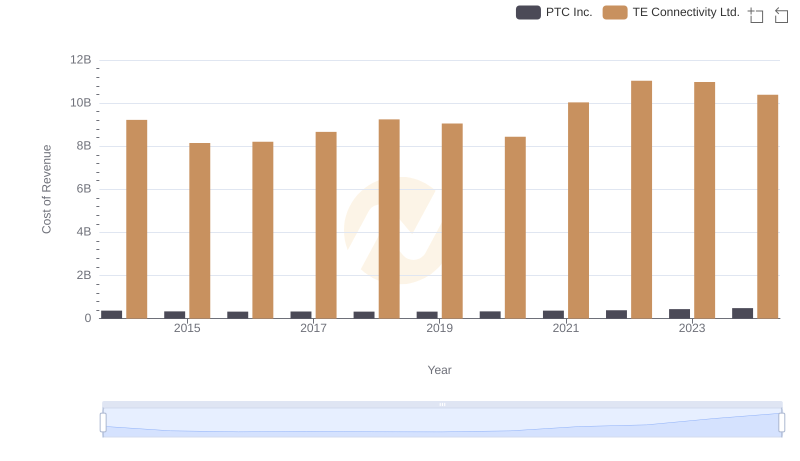The height and width of the screenshot is (461, 800).
Task: Click the 2017 x-axis label
Action: [x=313, y=328]
